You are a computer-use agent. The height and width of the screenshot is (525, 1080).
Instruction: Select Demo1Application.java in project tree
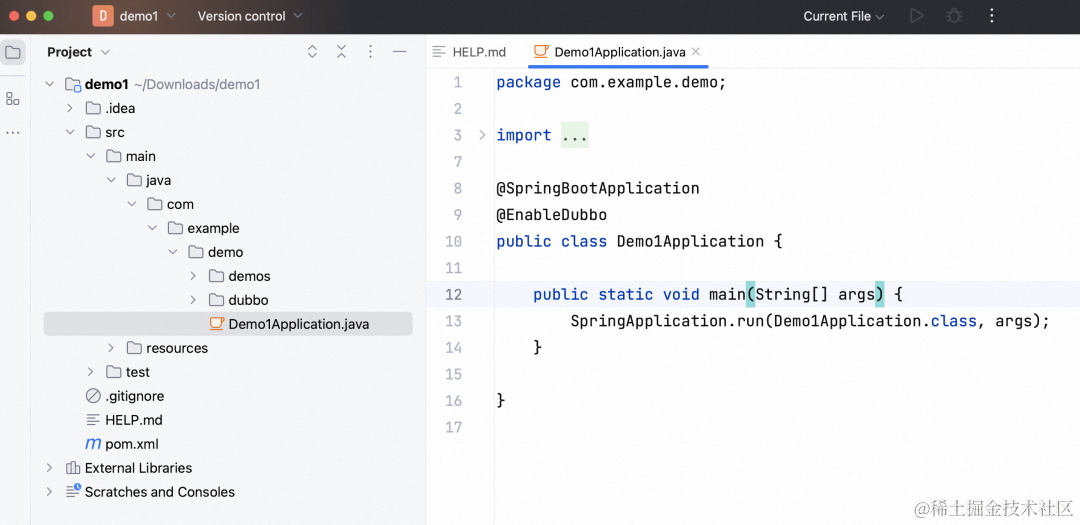tap(228, 324)
